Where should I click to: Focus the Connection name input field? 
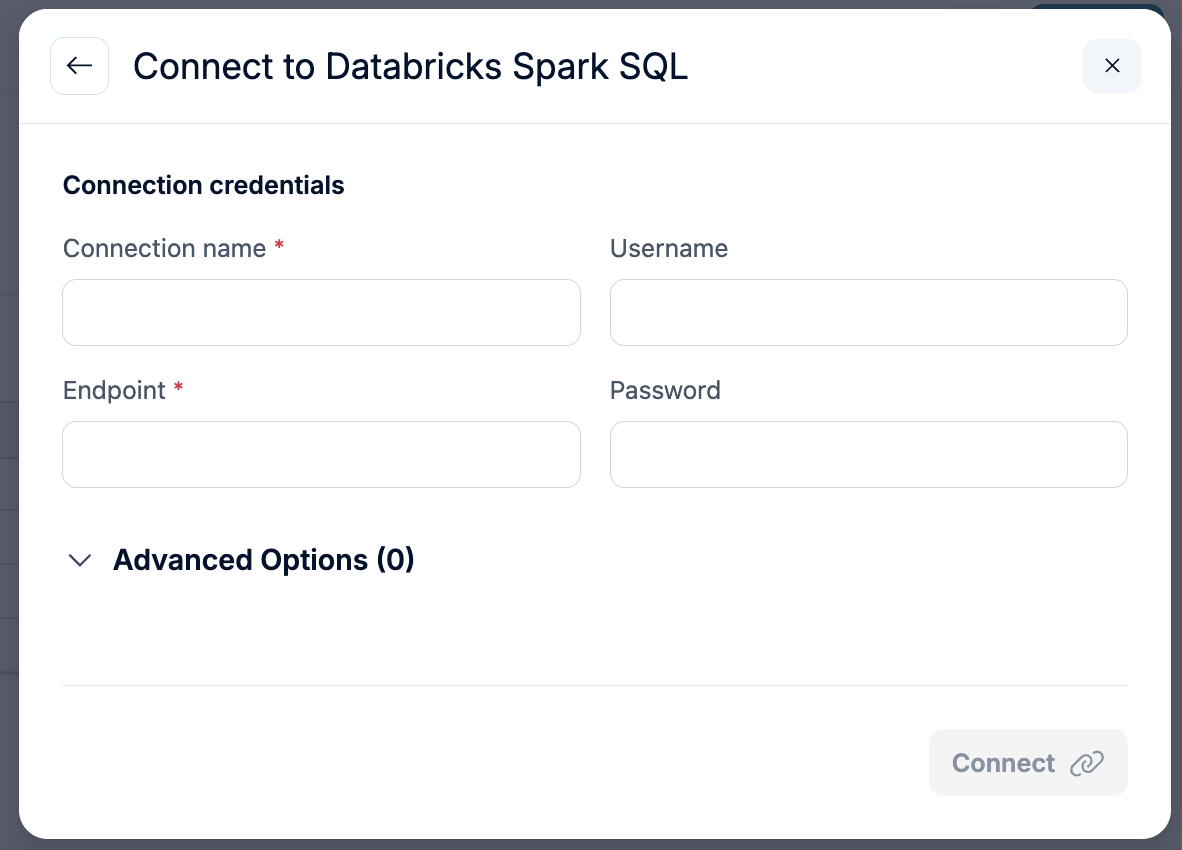(321, 313)
